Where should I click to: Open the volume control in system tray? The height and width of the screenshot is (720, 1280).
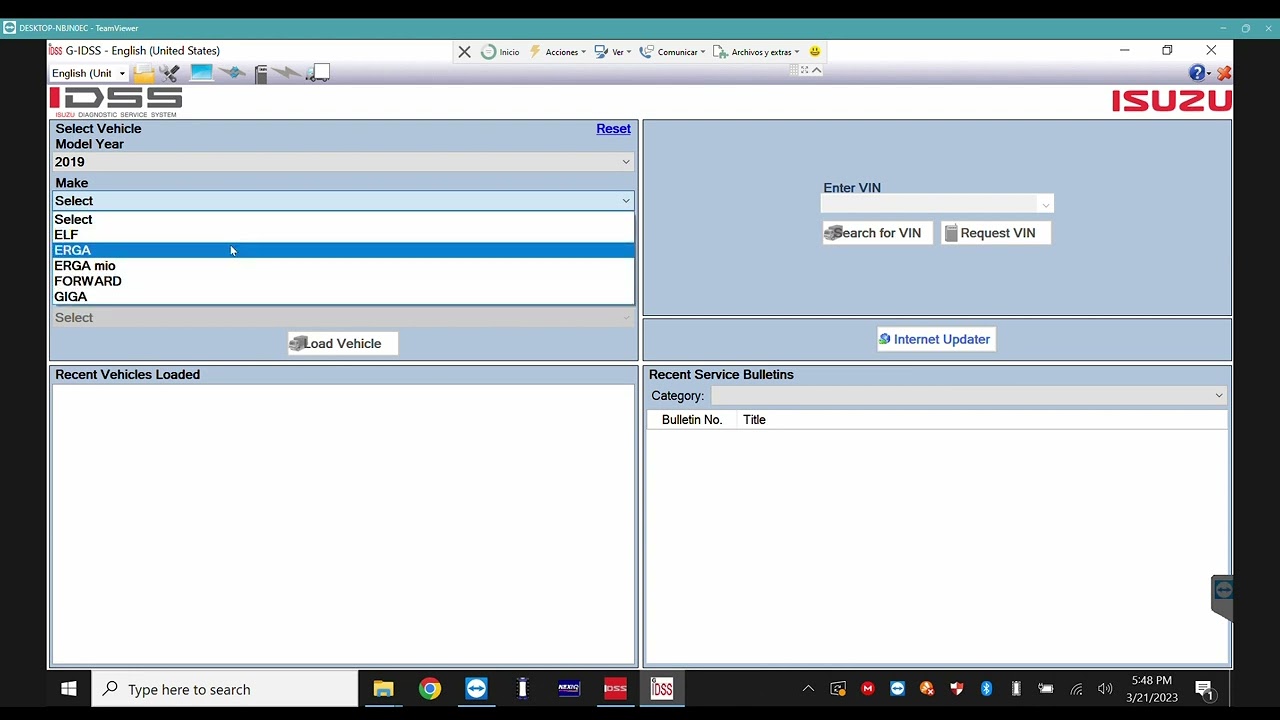[1105, 689]
